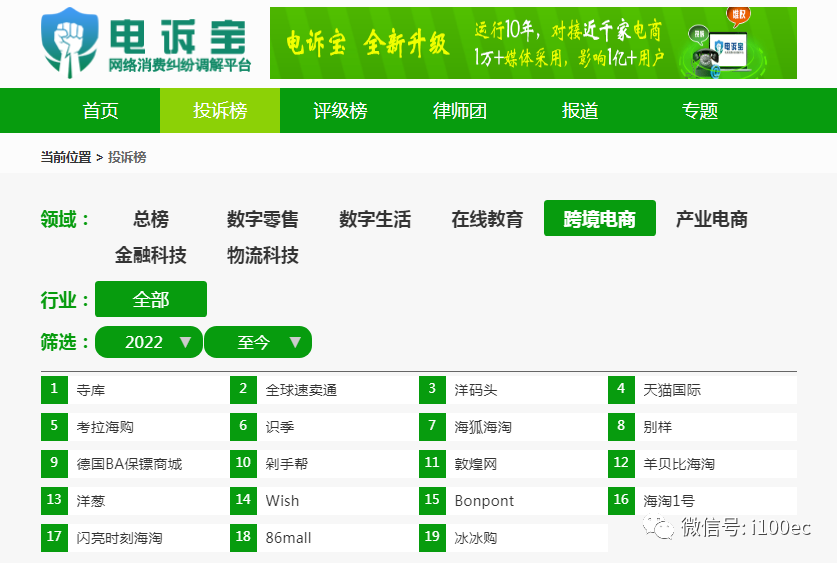Filter by 产业电商 domain
The image size is (837, 563).
(x=712, y=219)
